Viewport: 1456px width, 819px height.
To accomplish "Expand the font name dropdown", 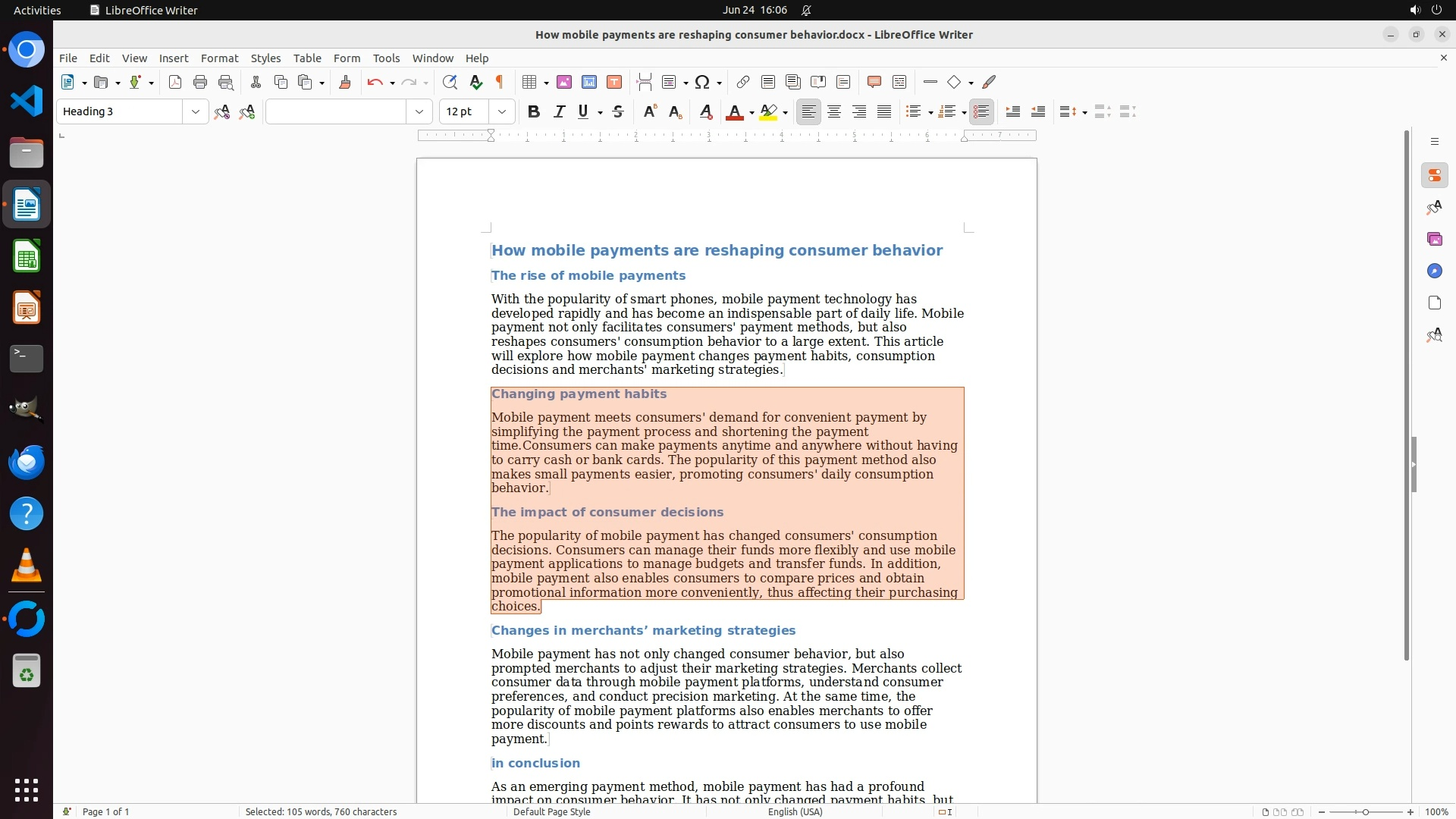I will [x=419, y=111].
